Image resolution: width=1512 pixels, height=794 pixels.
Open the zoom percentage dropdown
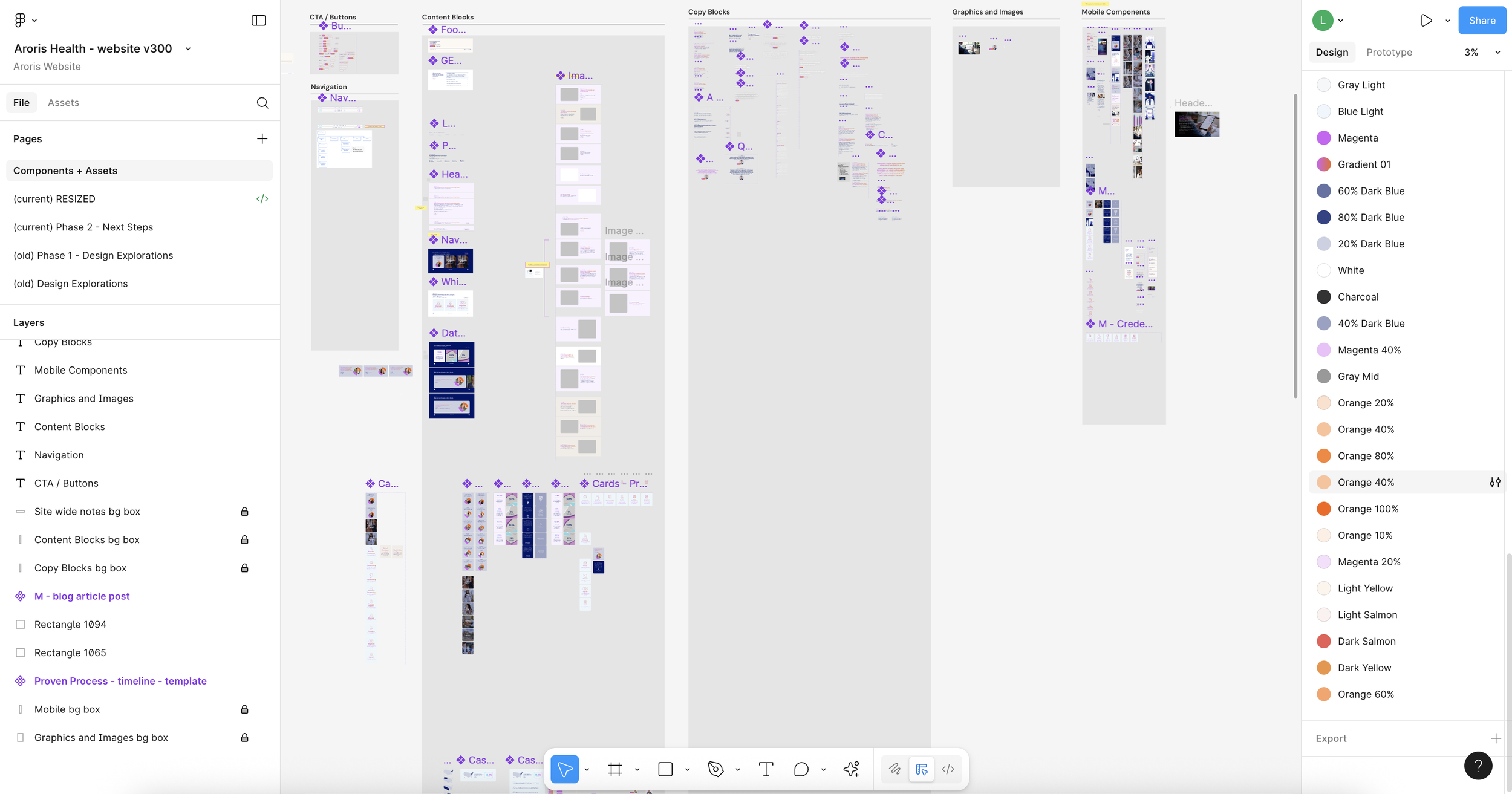point(1497,53)
